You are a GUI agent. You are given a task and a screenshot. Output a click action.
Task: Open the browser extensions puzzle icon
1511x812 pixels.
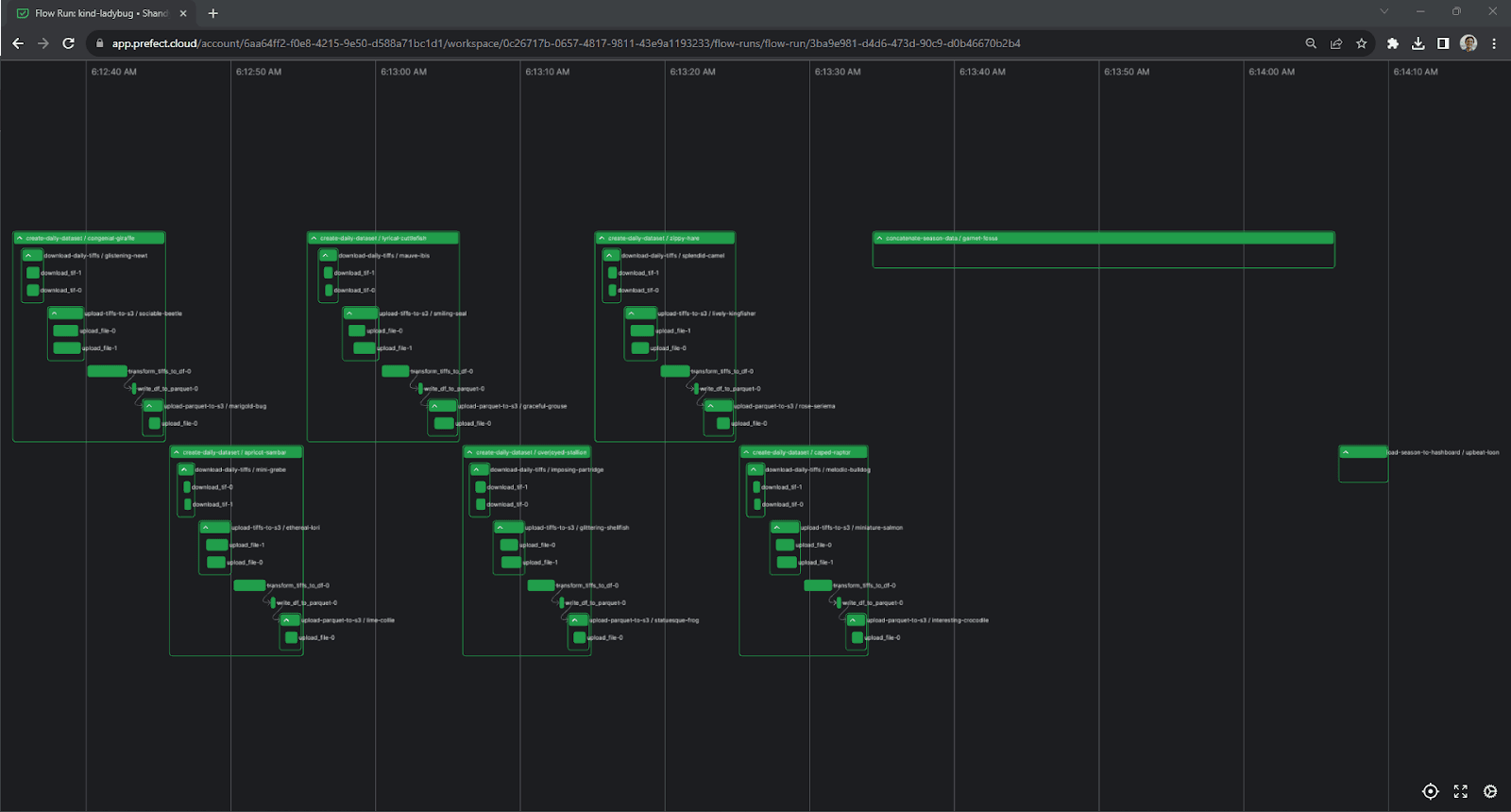(x=1392, y=43)
